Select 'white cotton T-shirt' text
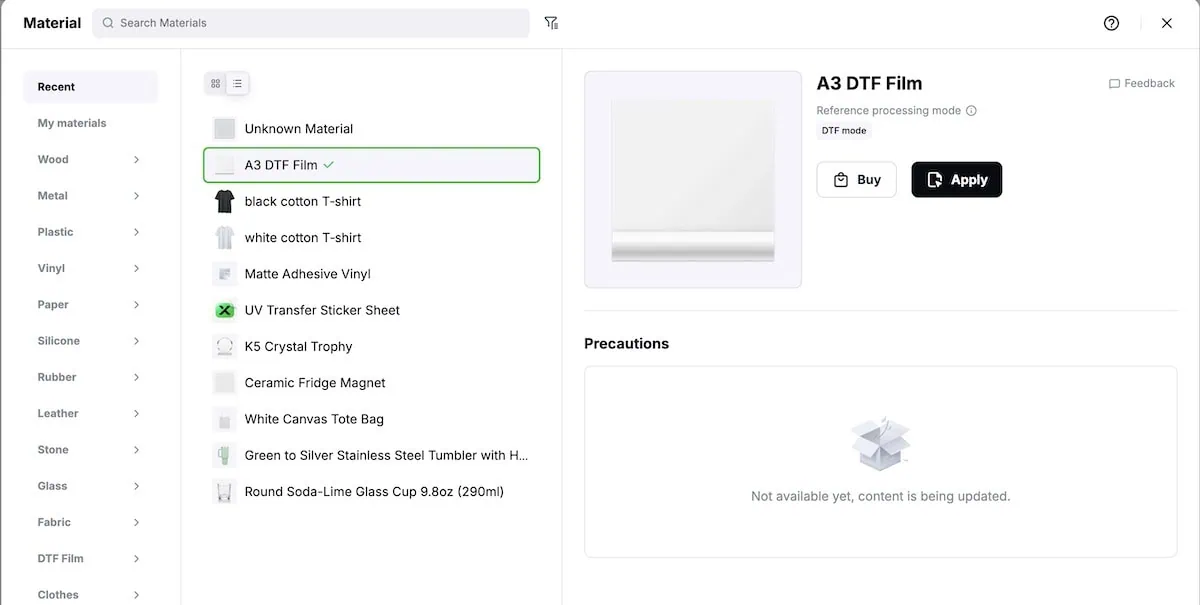1200x605 pixels. point(303,238)
